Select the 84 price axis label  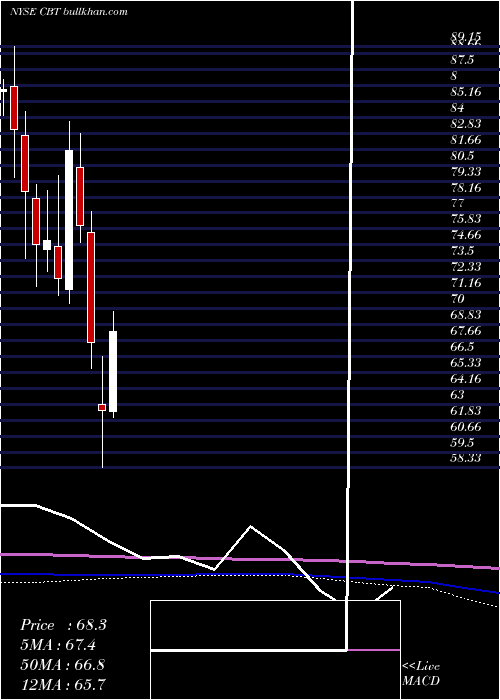[x=458, y=108]
